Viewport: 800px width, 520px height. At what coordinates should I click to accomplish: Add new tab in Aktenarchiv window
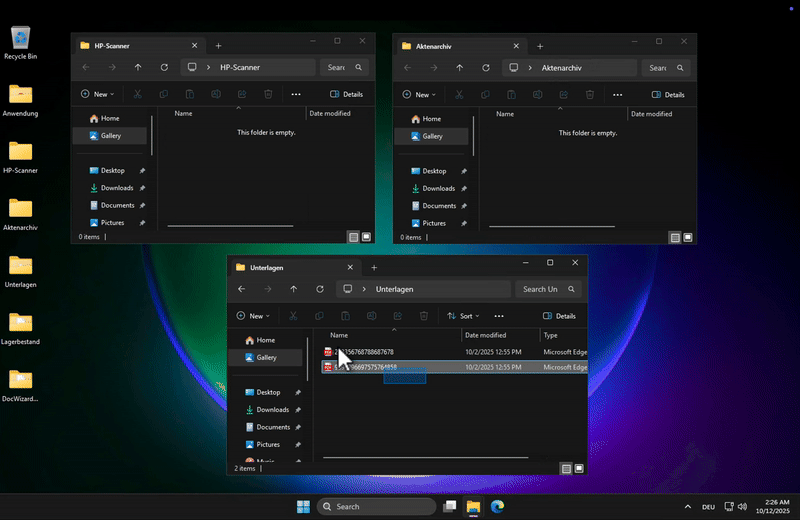coord(540,46)
